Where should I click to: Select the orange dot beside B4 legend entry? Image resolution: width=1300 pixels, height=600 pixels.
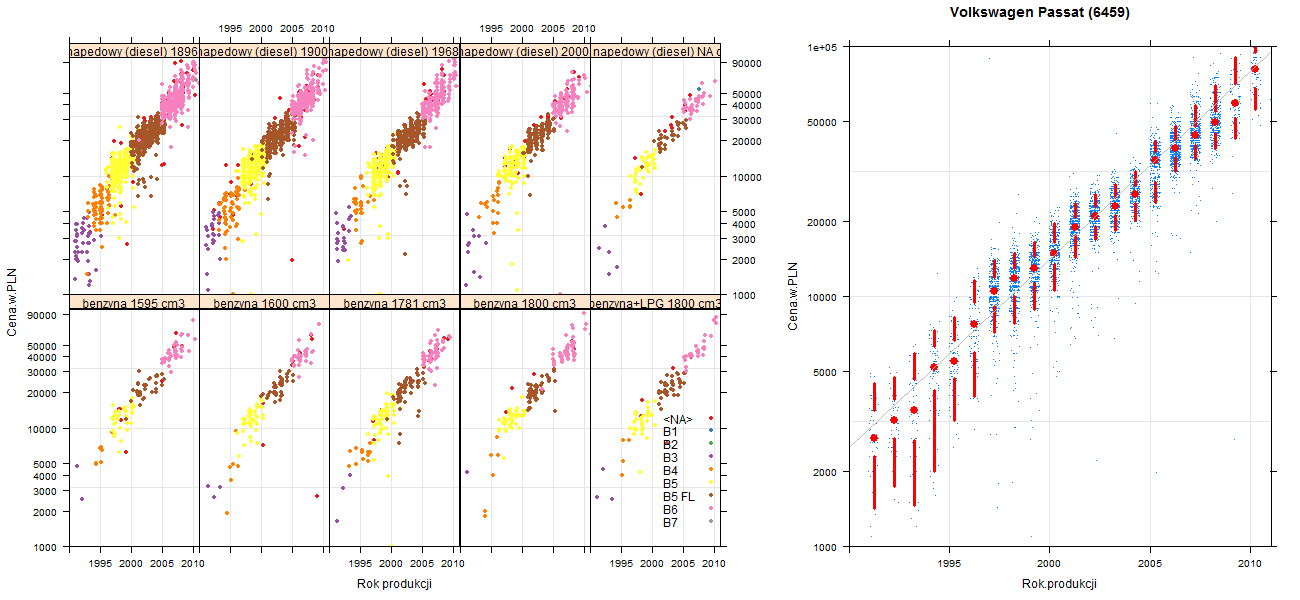710,470
